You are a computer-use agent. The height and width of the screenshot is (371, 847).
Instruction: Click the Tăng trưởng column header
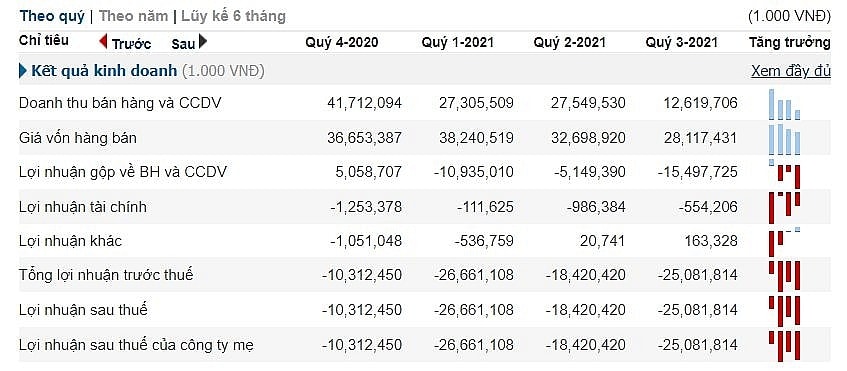(x=790, y=42)
